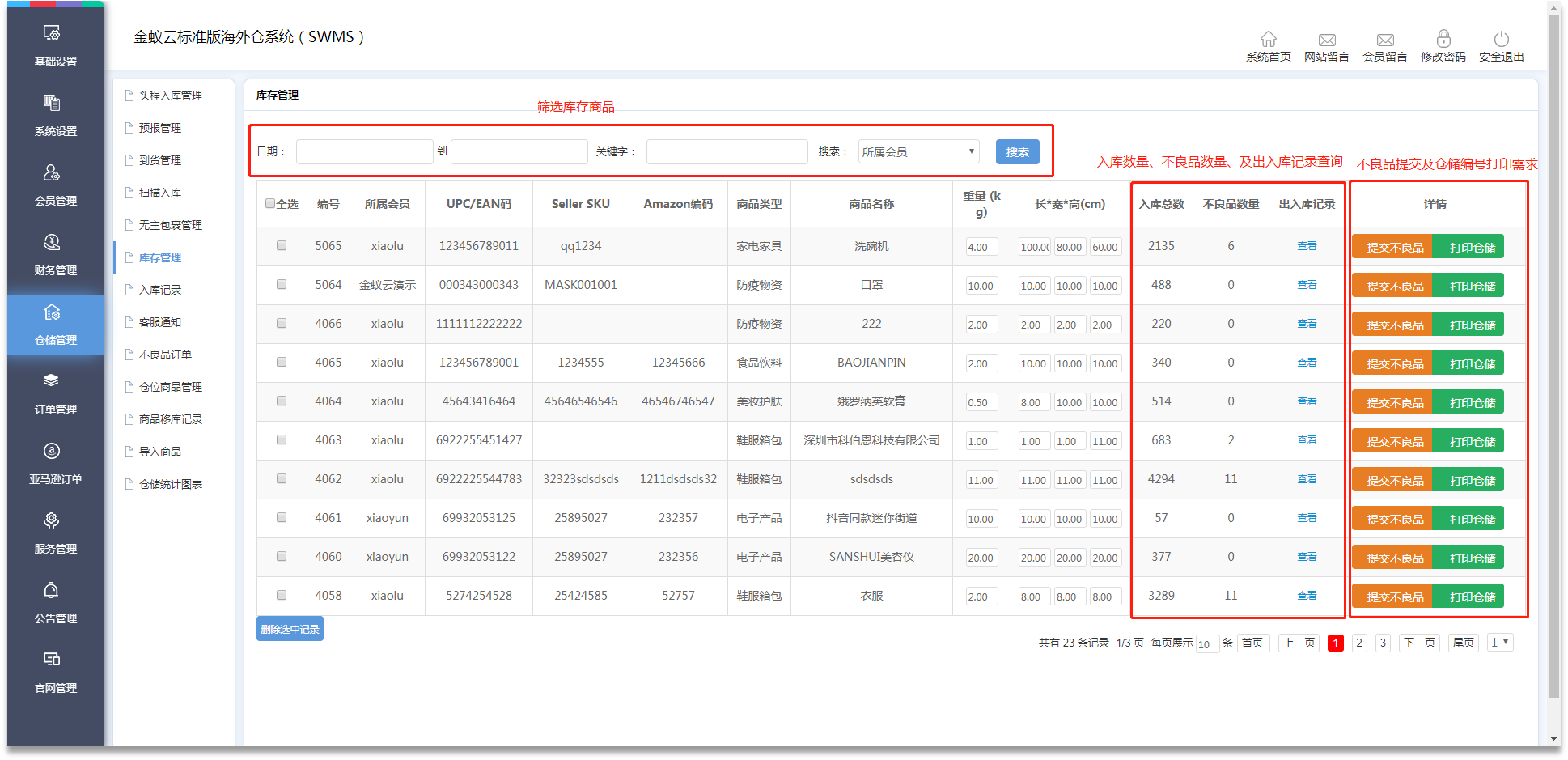
Task: Click the 修改密码 lock icon
Action: [x=1443, y=39]
